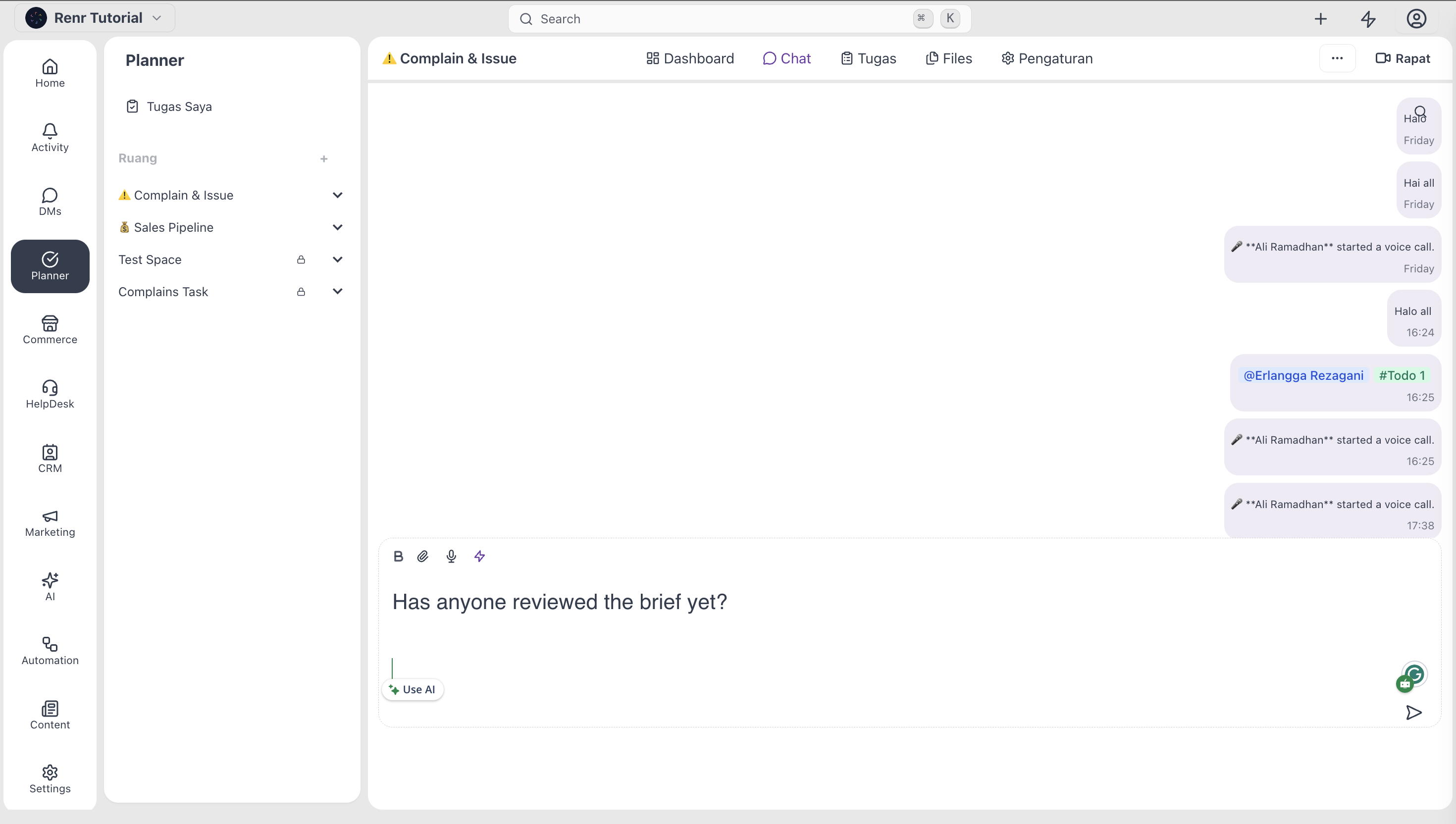Click the Complain & Issue page title
This screenshot has width=1456, height=824.
449,58
